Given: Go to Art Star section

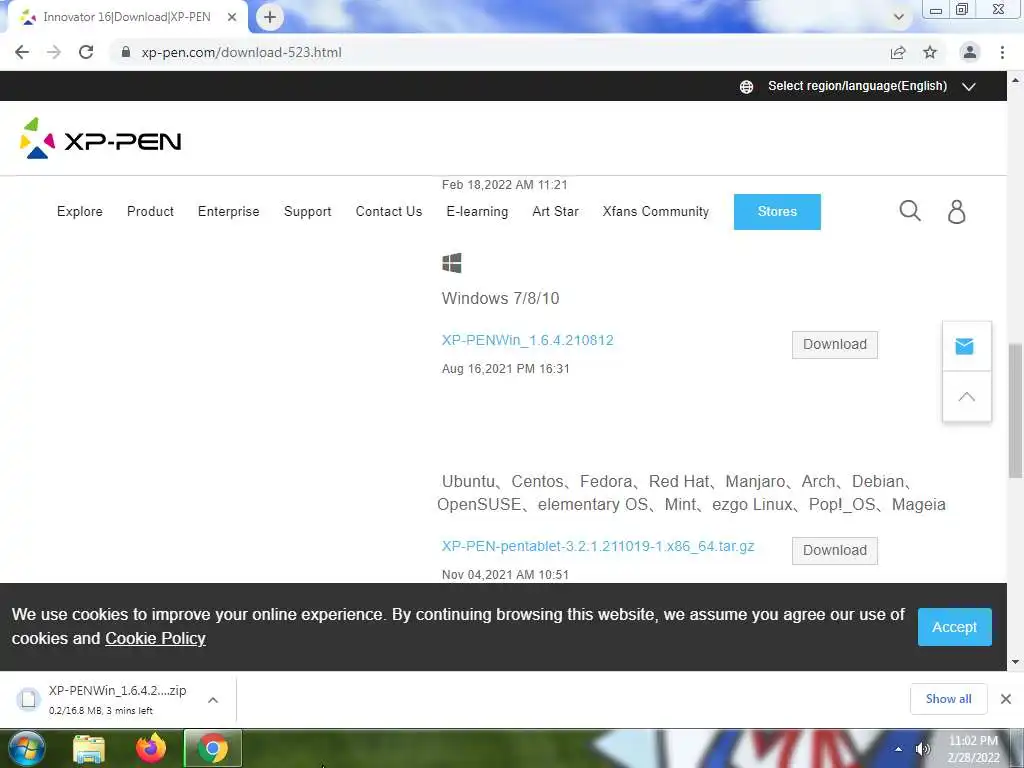Looking at the screenshot, I should pyautogui.click(x=555, y=212).
